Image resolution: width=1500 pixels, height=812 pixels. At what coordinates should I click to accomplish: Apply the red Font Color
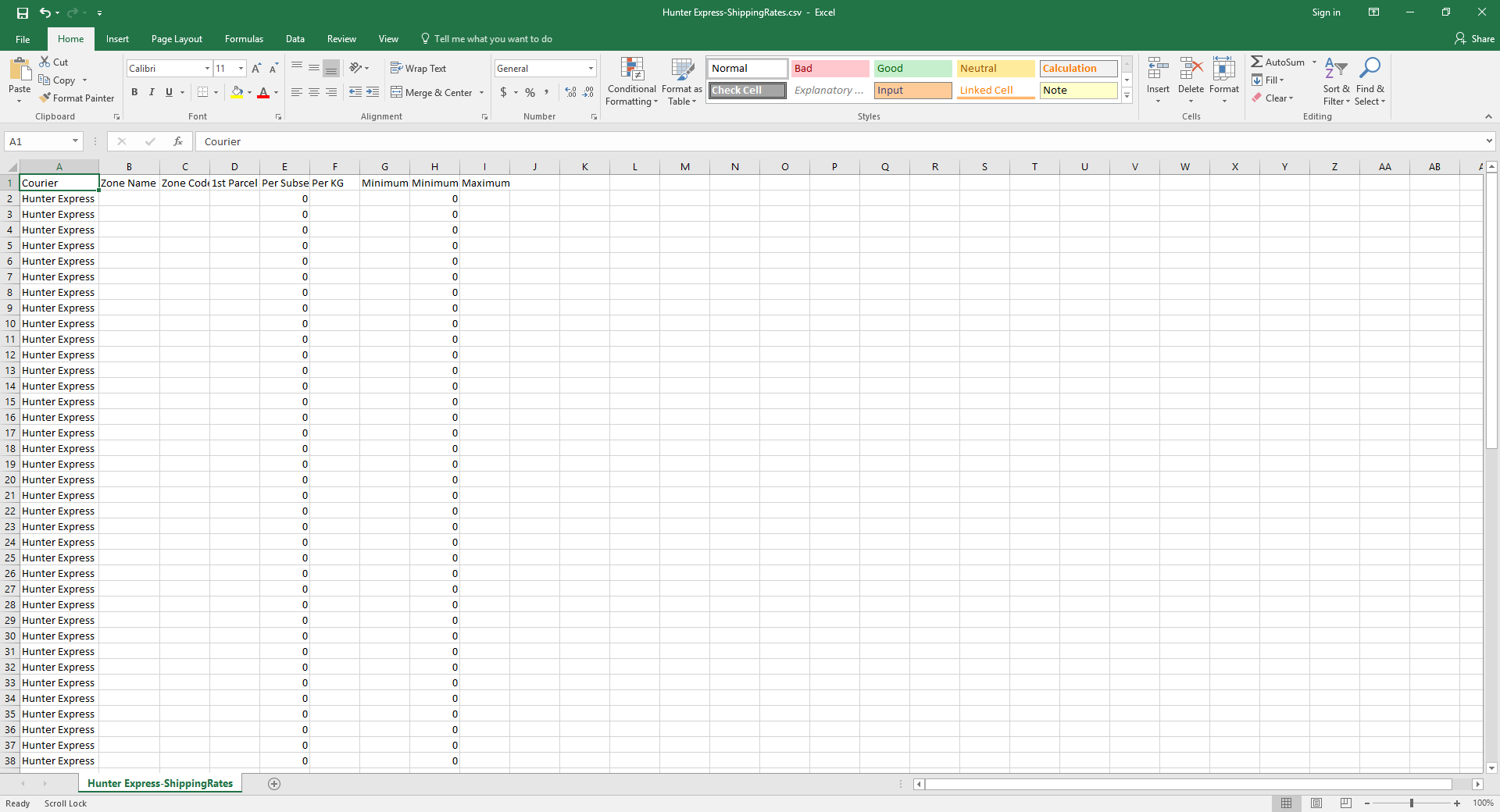tap(263, 92)
